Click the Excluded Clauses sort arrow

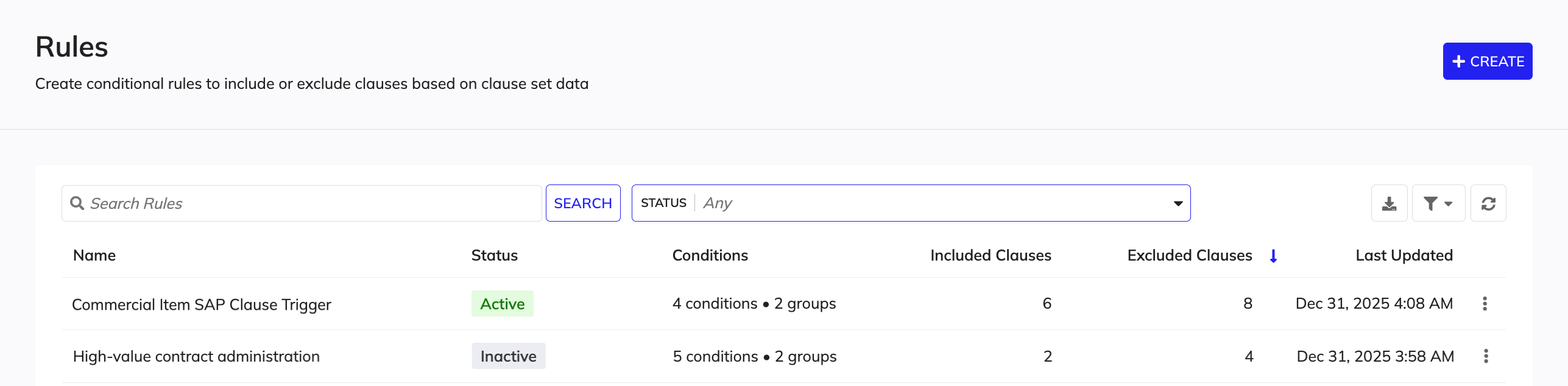click(1273, 256)
